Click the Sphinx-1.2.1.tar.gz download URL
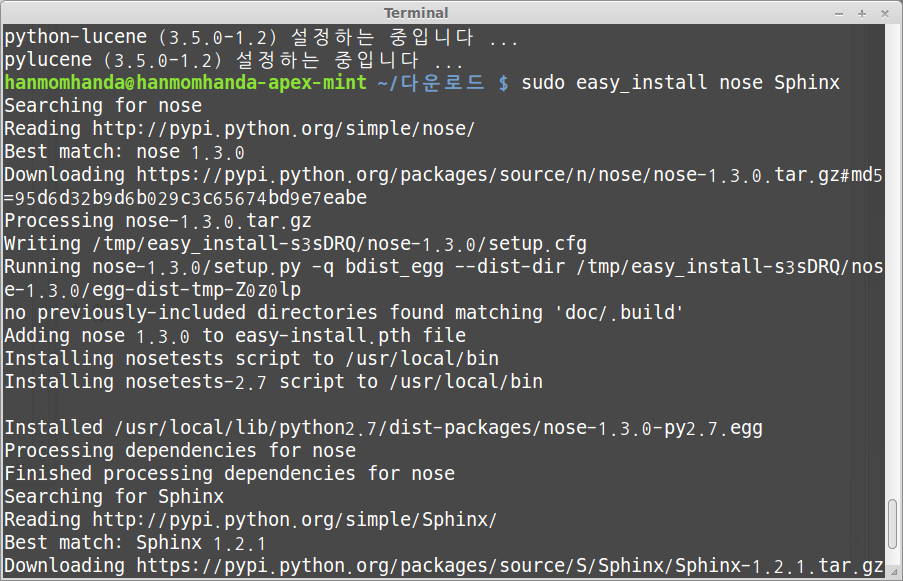Screen dimensions: 903x581 [510, 566]
